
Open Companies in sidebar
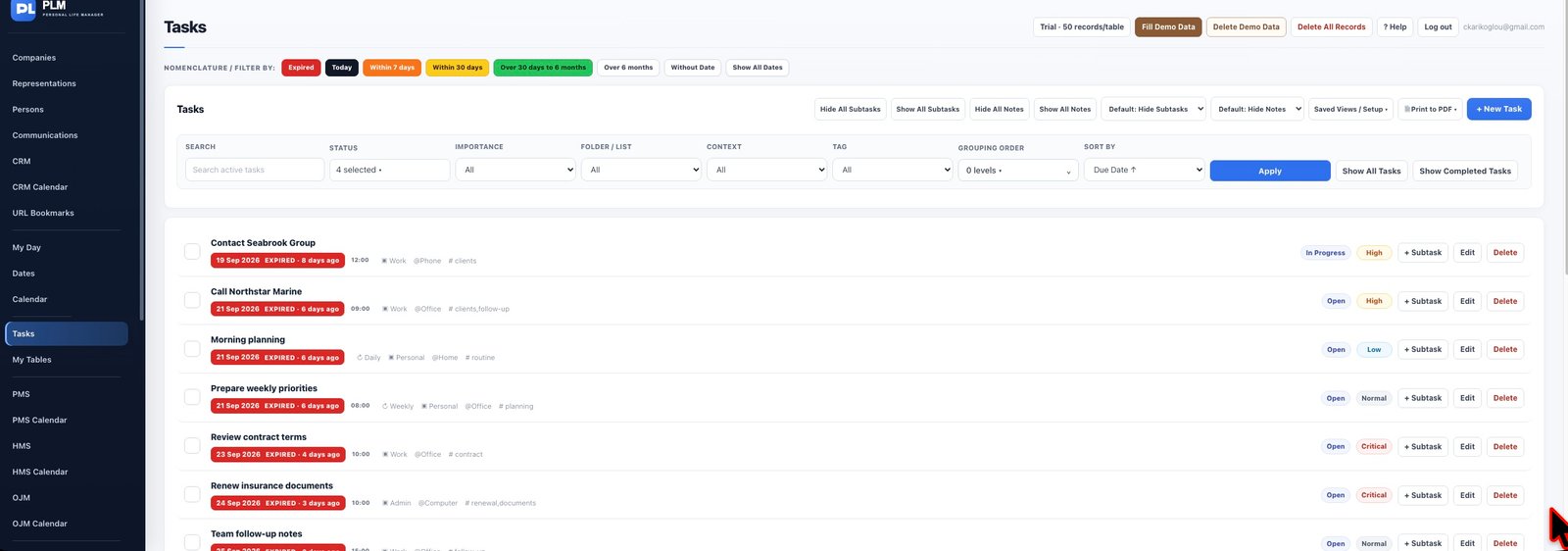click(x=34, y=58)
